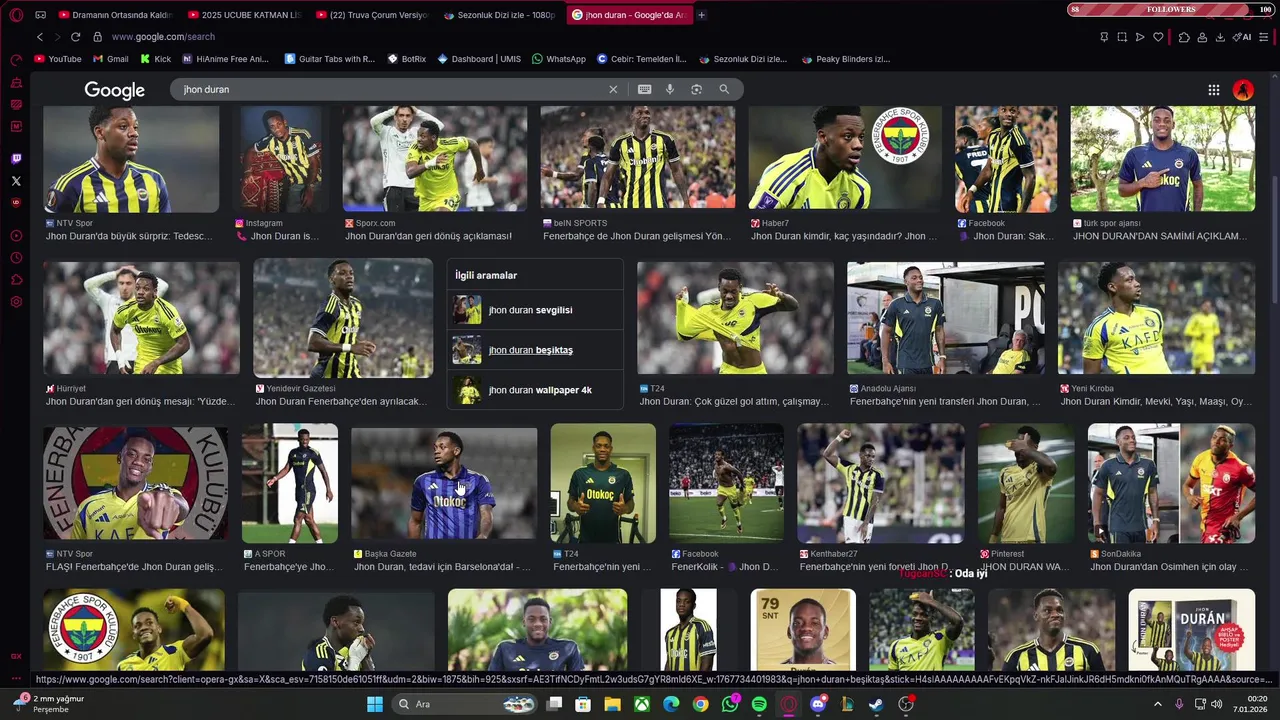
Task: Open Opera GX sidebar settings gear
Action: pyautogui.click(x=16, y=302)
